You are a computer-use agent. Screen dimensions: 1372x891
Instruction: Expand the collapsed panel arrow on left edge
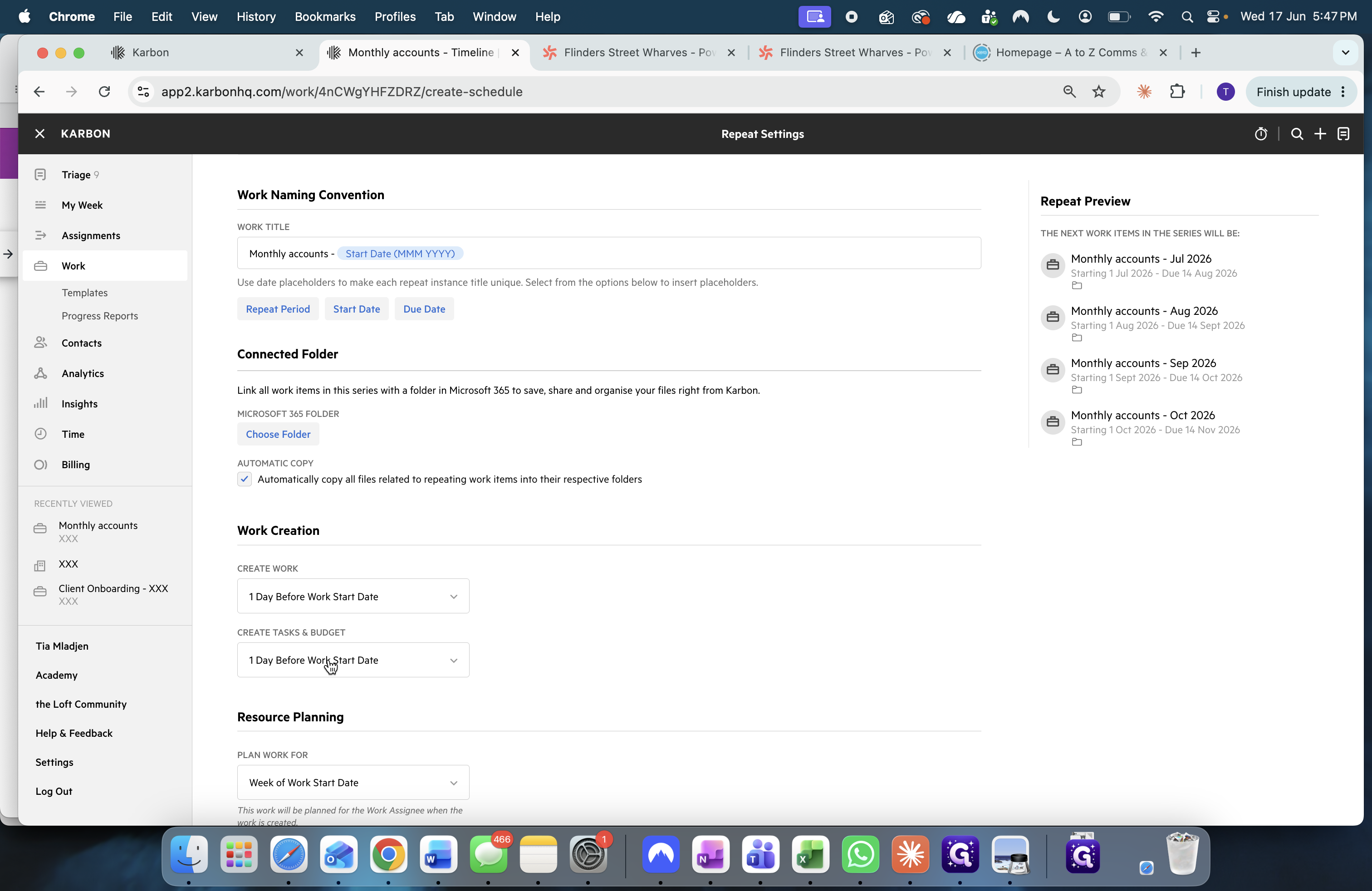tap(8, 254)
